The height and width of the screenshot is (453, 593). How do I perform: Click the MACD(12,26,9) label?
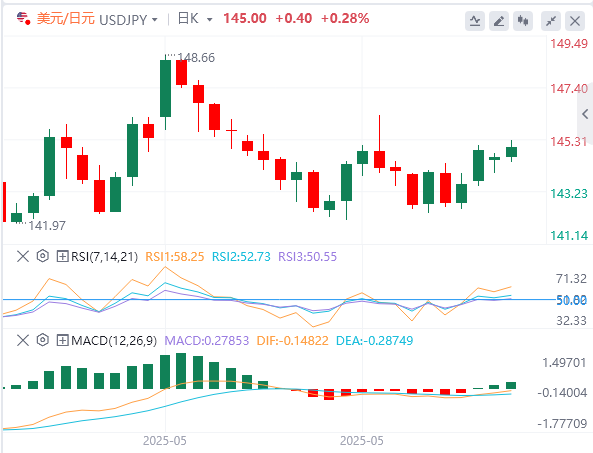pyautogui.click(x=114, y=341)
